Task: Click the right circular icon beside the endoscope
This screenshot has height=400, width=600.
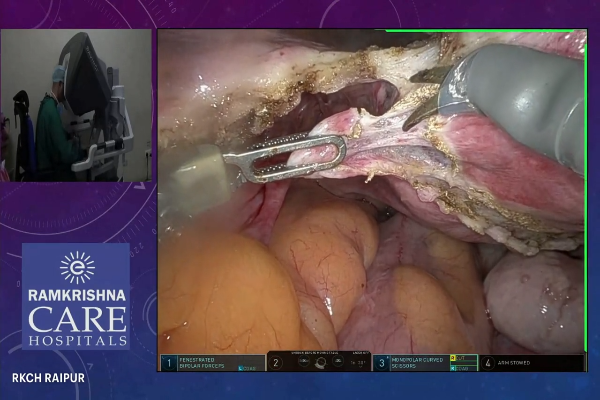Action: [x=338, y=361]
